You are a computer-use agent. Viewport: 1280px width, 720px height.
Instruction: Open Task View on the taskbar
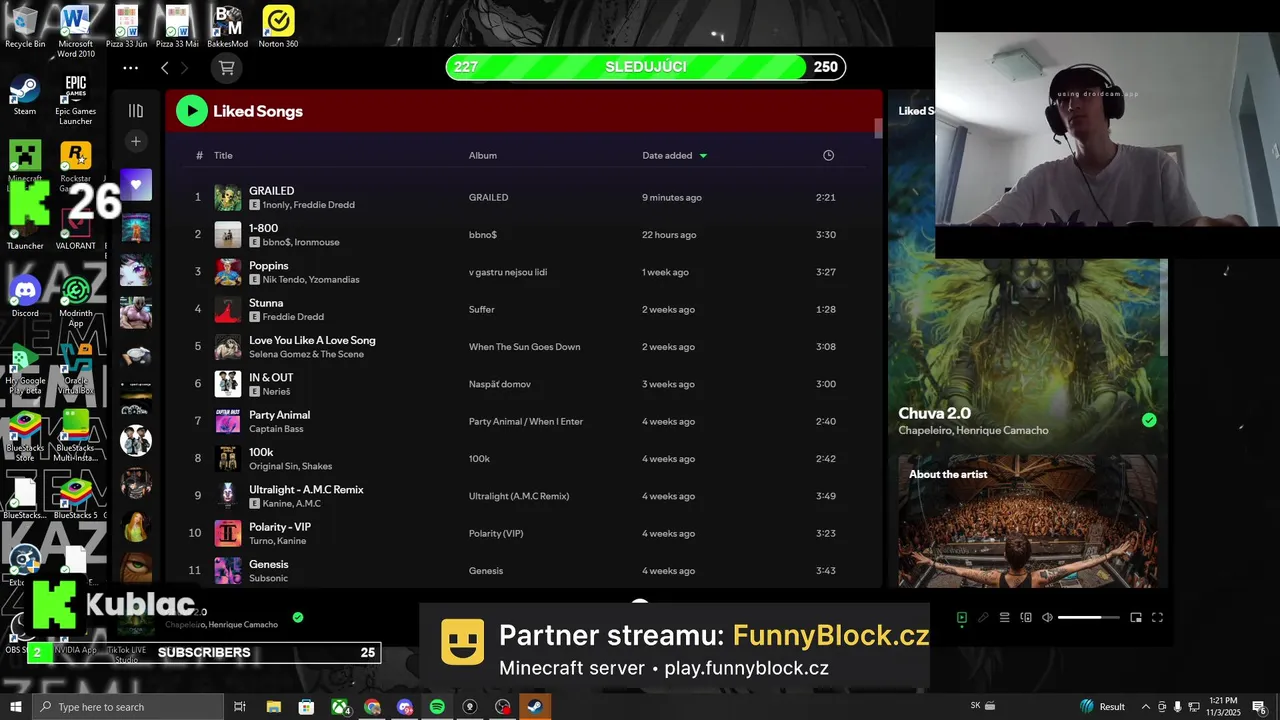click(240, 707)
